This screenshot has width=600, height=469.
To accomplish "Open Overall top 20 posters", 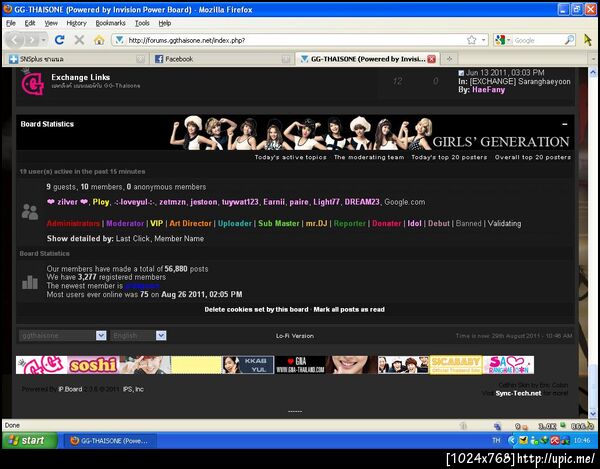I will (x=533, y=157).
